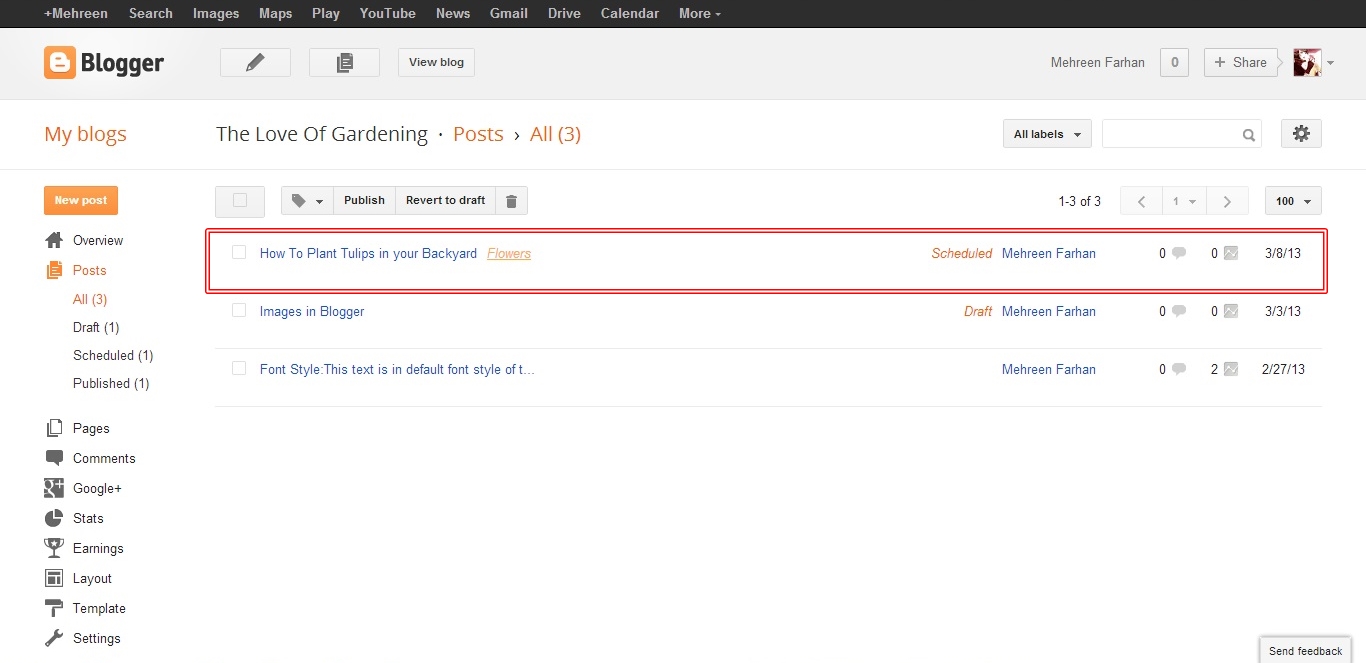Click comment icon on Tulips post row
Image resolution: width=1366 pixels, height=663 pixels.
[1179, 253]
